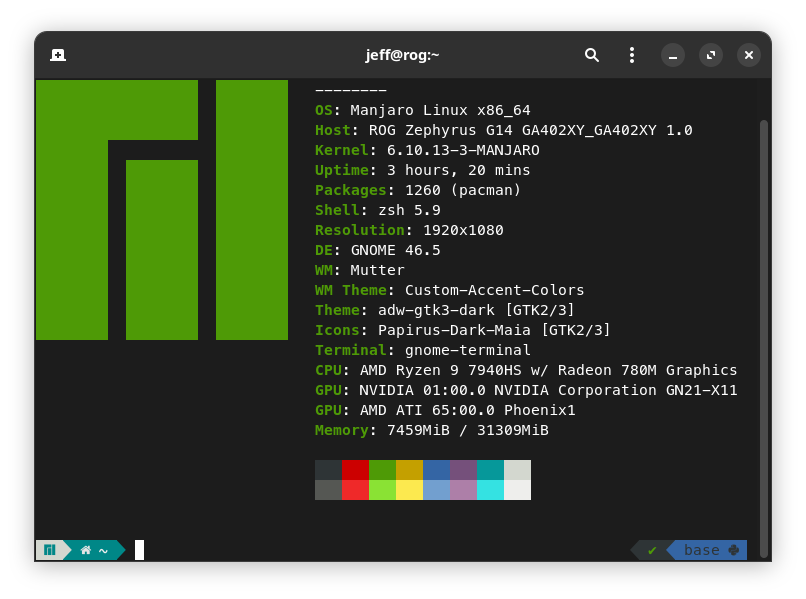Click DE value GNOME 46.5
Viewport: 806px width, 599px height.
(395, 250)
